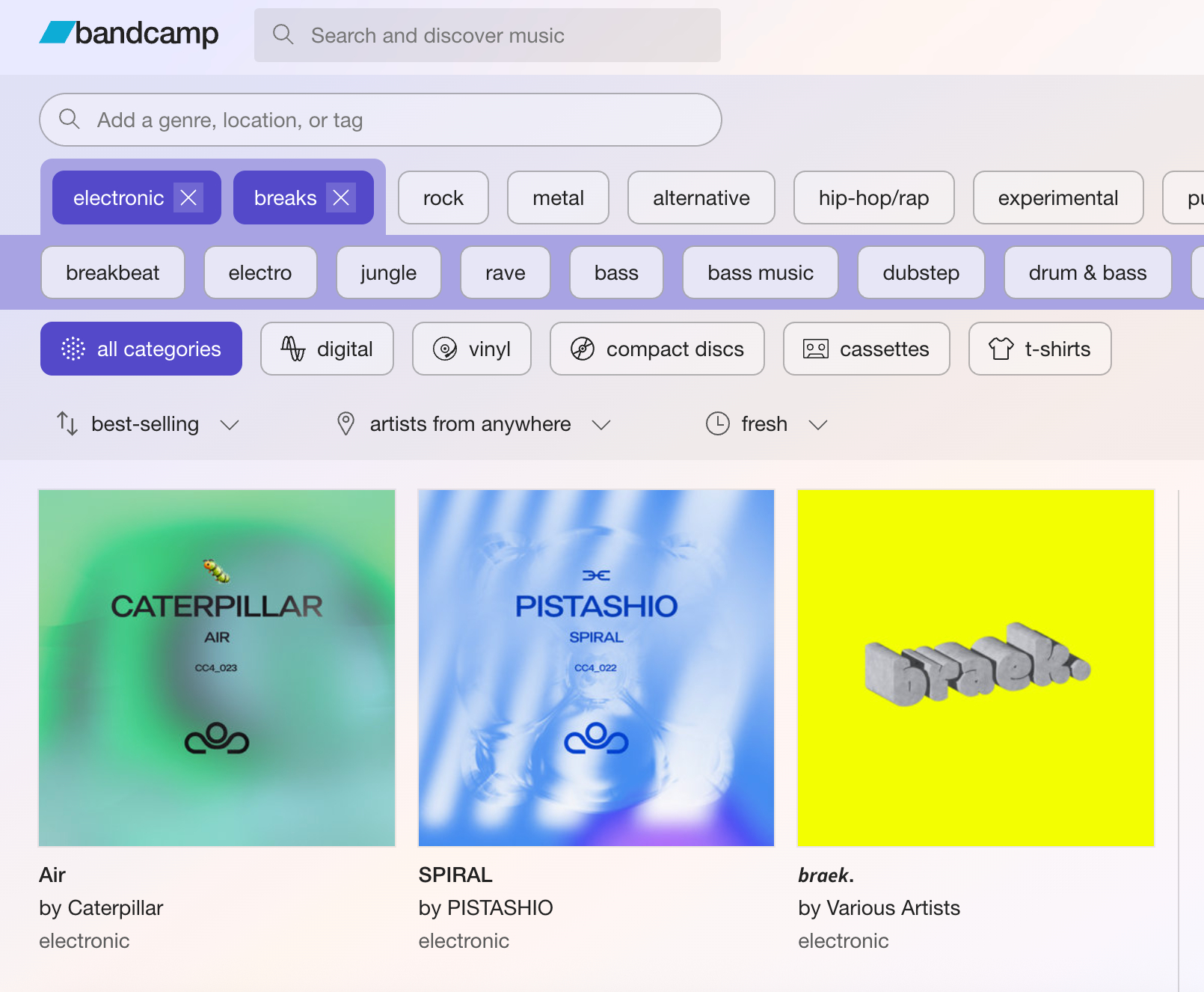This screenshot has width=1204, height=992.
Task: Click the Bandcamp logo
Action: point(129,34)
